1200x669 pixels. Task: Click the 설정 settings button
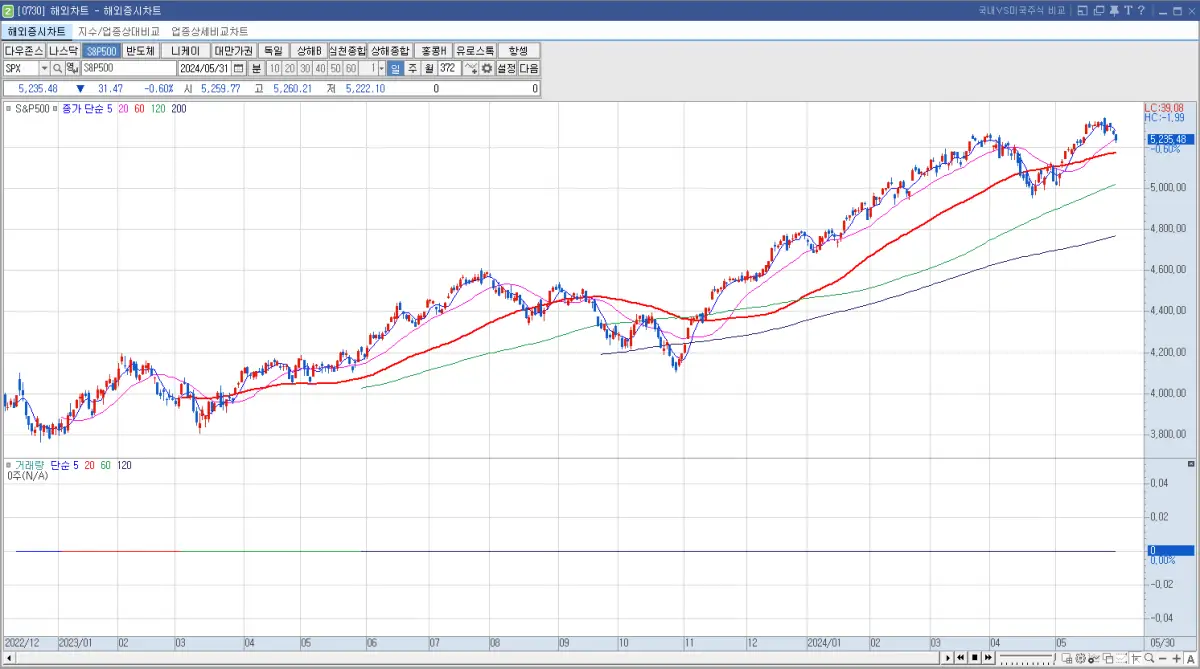point(506,68)
